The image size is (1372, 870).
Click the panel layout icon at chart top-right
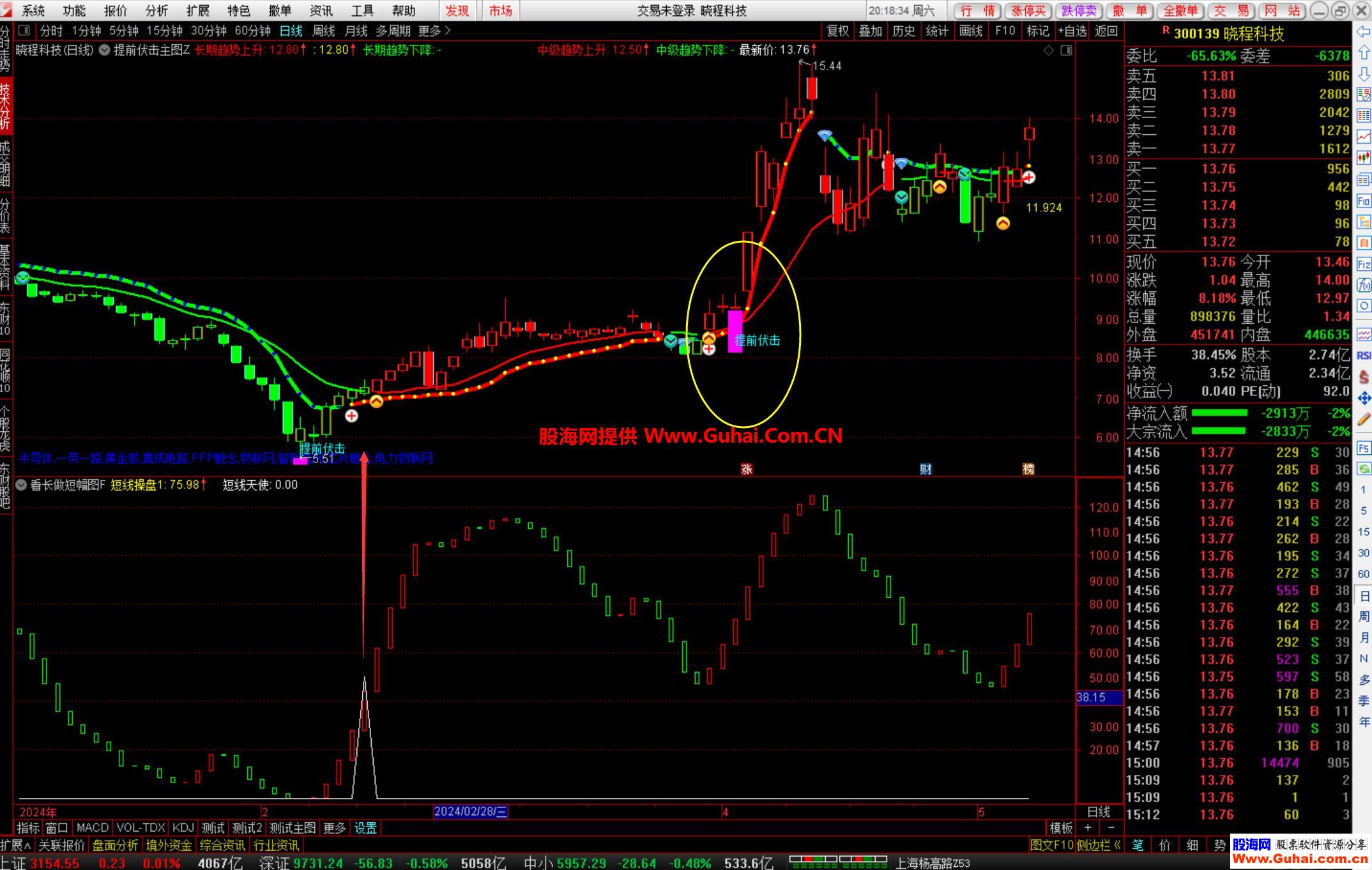[1066, 50]
